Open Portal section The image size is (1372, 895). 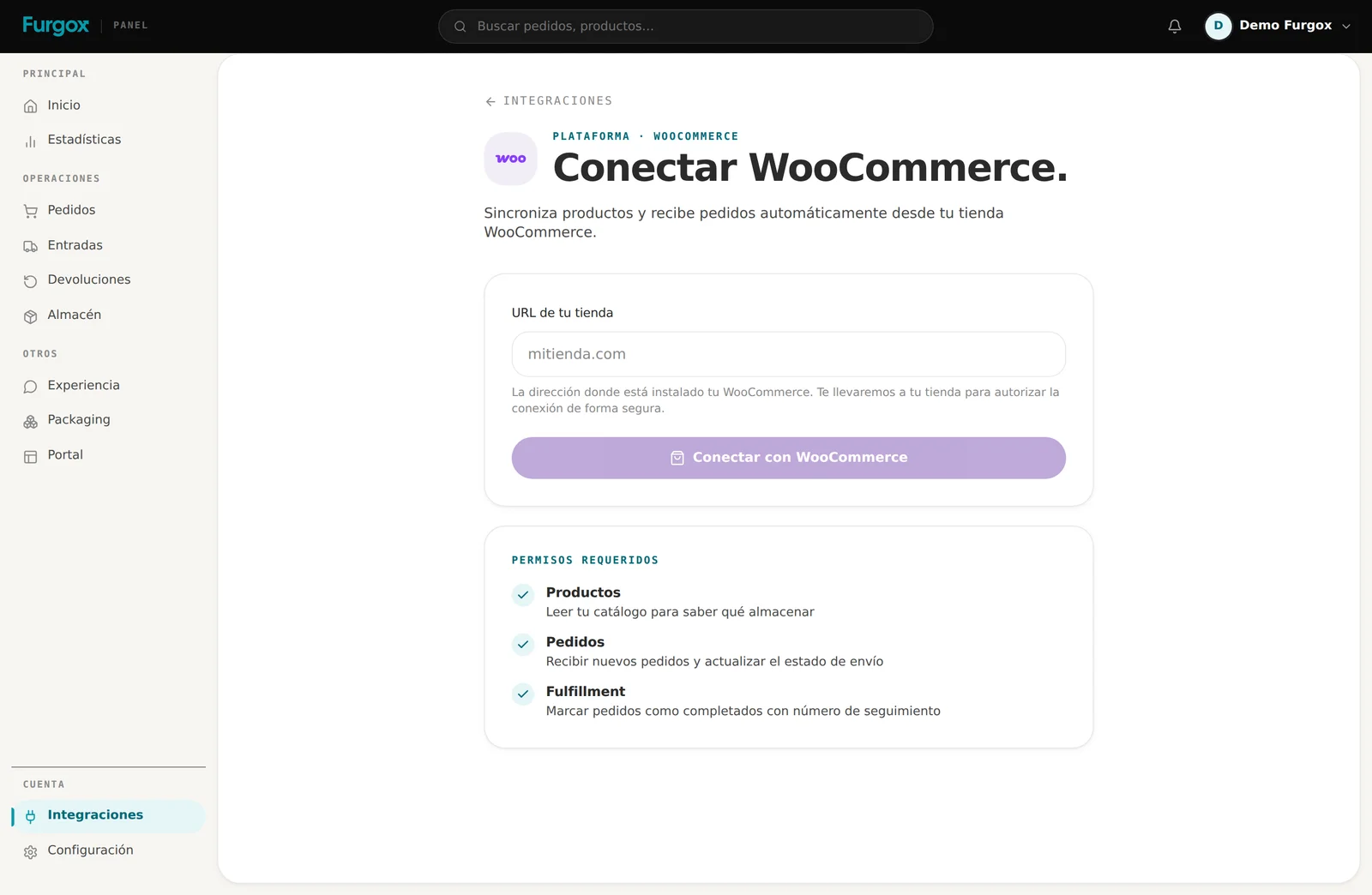click(108, 454)
